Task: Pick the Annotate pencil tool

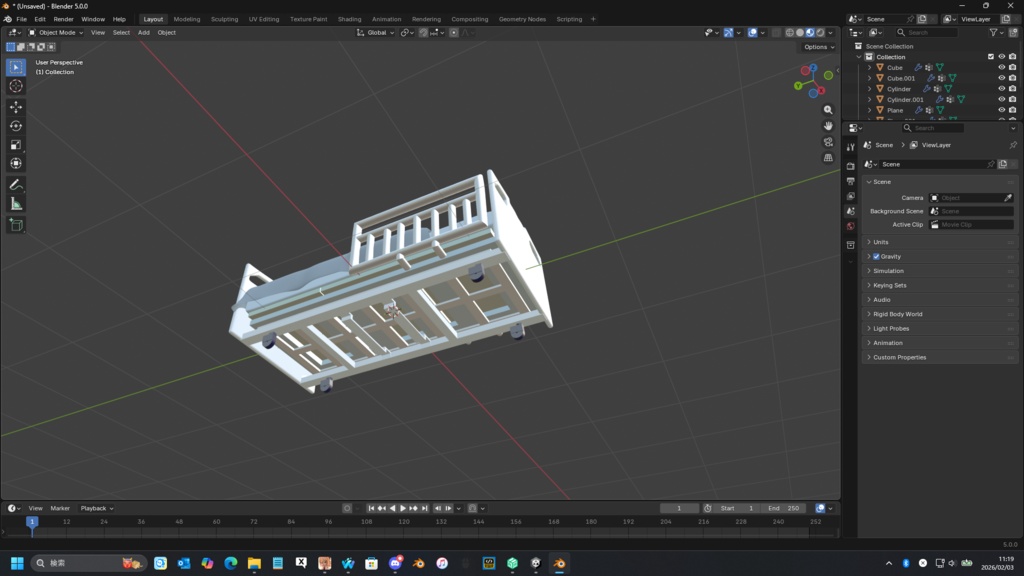Action: tap(16, 185)
